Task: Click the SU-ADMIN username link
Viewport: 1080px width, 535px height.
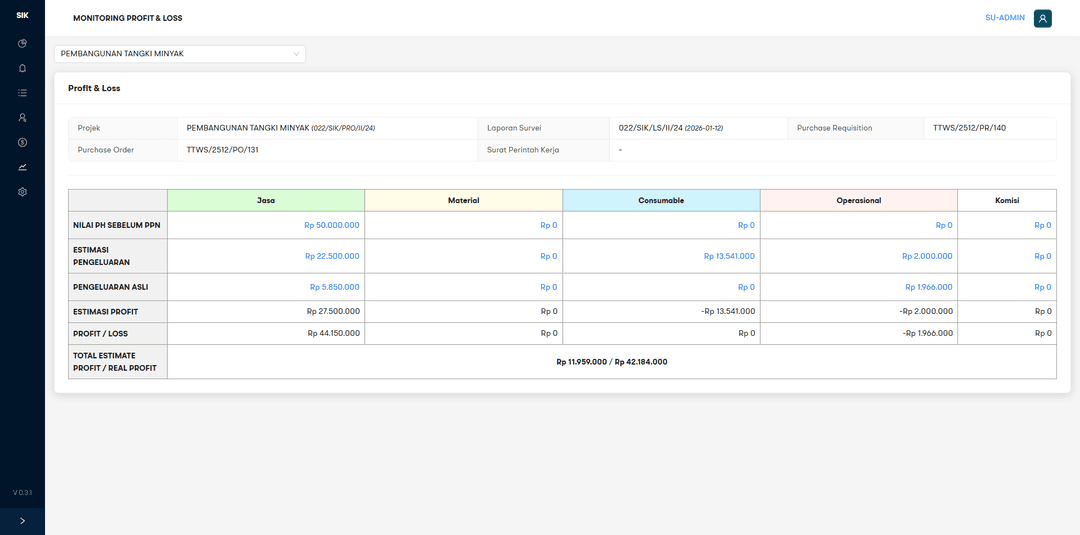Action: pos(1005,18)
